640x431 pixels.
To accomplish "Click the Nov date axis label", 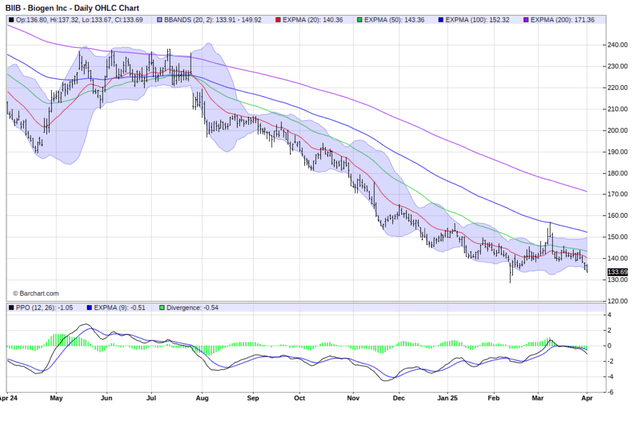I will pyautogui.click(x=353, y=398).
